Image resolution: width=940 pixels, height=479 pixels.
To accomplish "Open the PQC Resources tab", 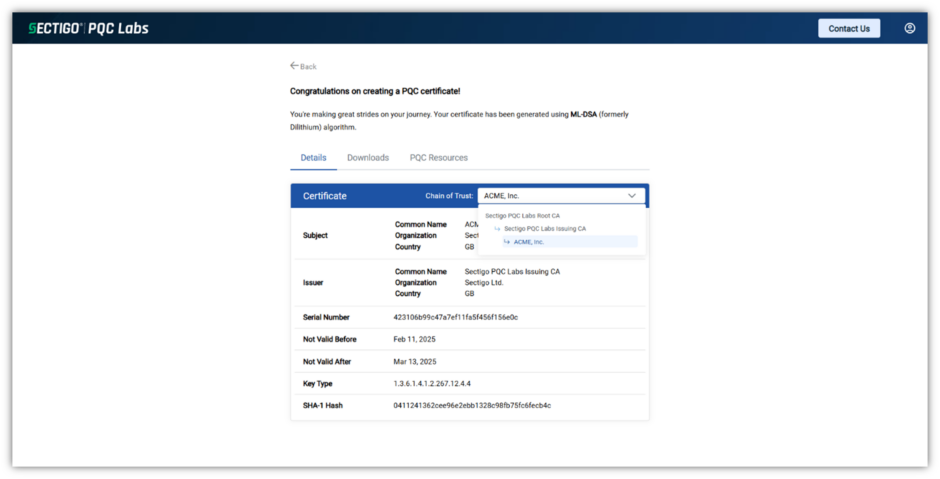I will tap(439, 158).
